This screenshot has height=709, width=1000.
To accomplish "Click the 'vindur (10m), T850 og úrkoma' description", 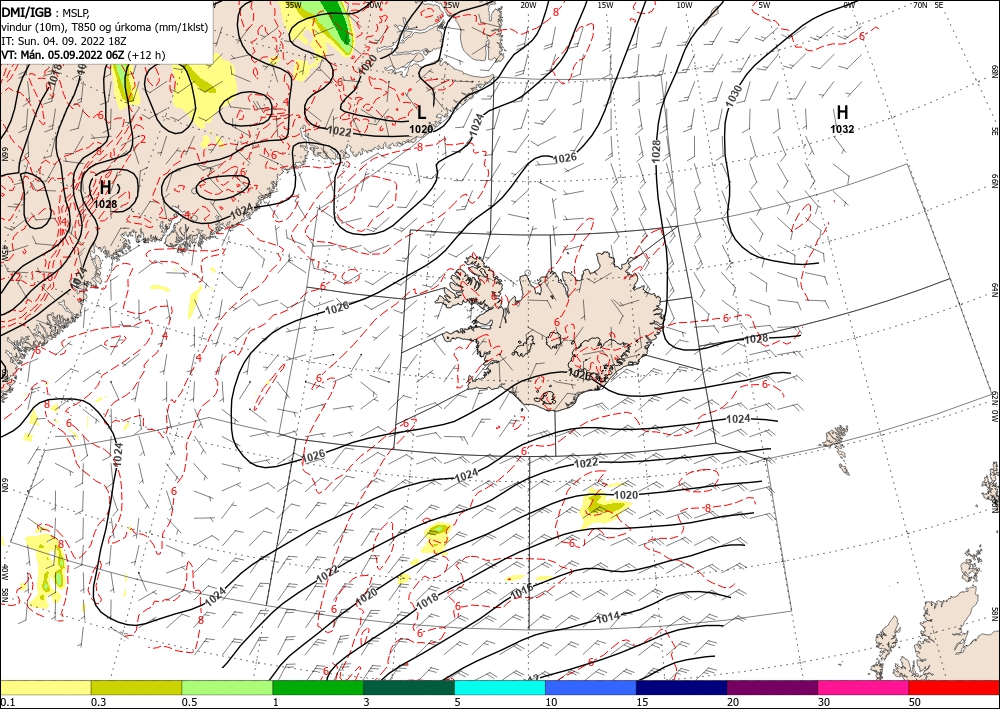I will 104,27.
